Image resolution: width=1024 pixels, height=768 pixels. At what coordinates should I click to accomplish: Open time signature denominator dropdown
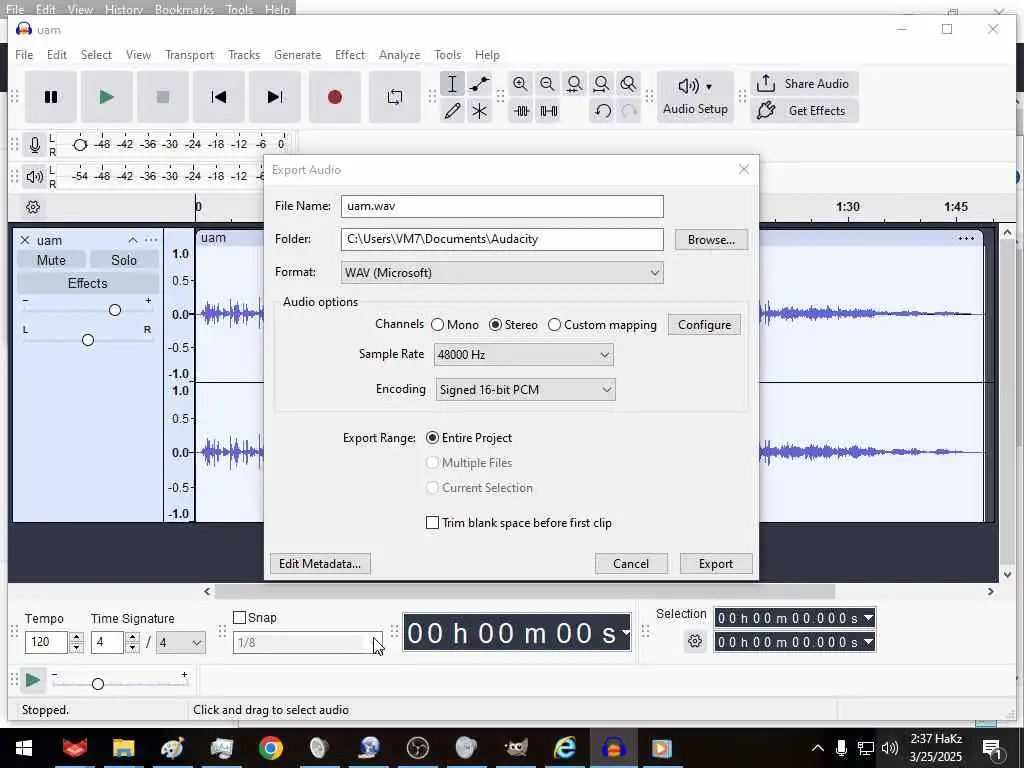click(x=181, y=643)
